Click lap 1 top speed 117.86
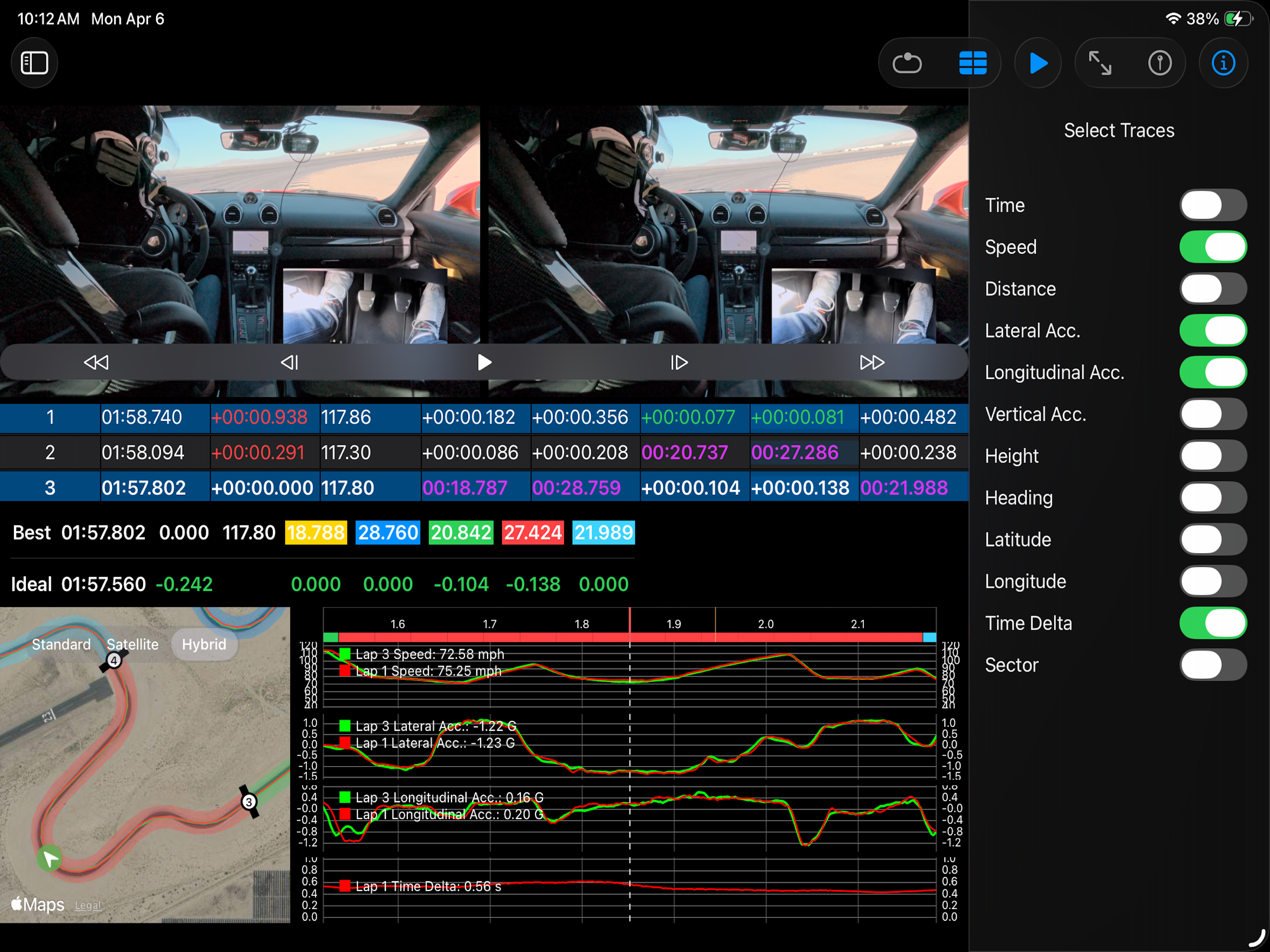Screen dimensions: 1270x952 tap(346, 417)
